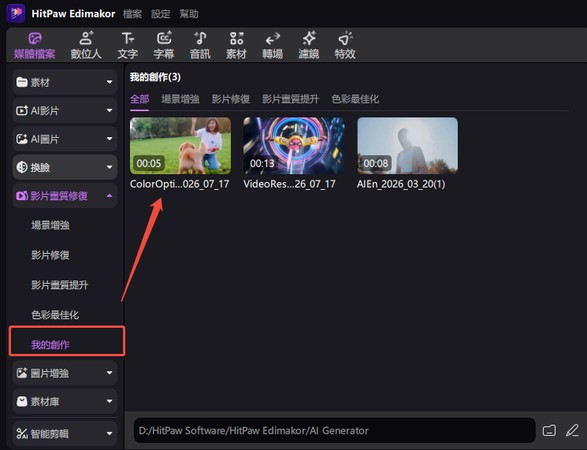Image resolution: width=587 pixels, height=450 pixels.
Task: Expand the 圖片增強 dropdown arrow
Action: (x=109, y=373)
